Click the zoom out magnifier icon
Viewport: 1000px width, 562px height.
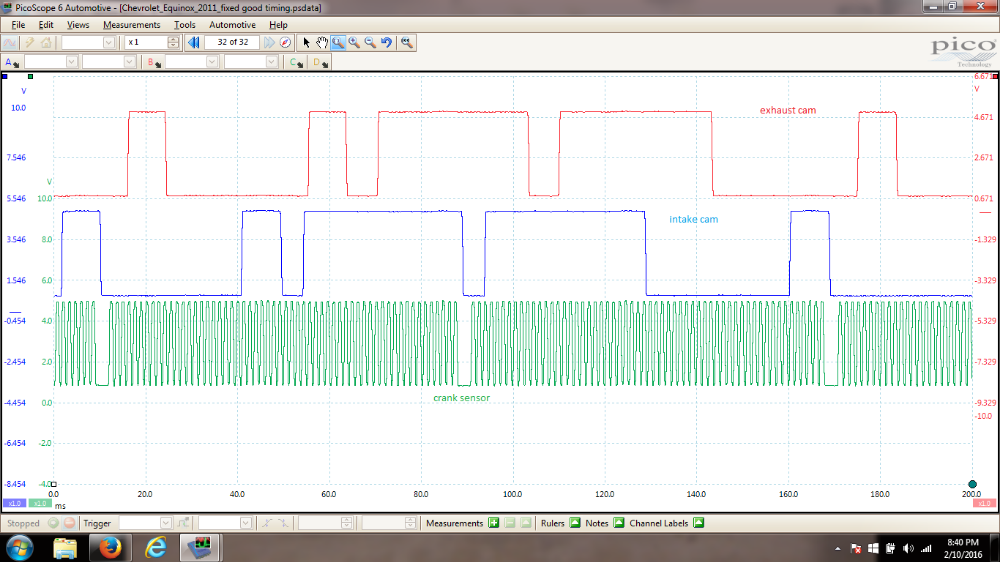click(x=370, y=43)
